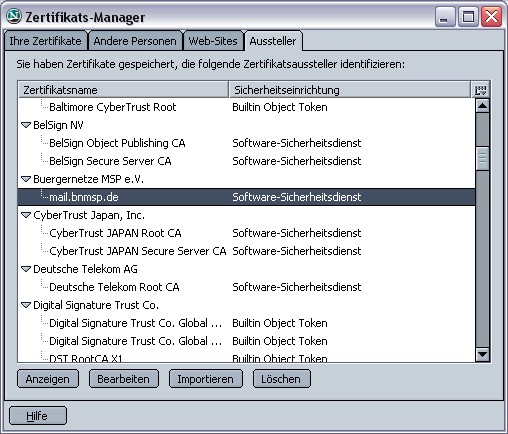
Task: Click the Anzeigen button
Action: pos(48,379)
